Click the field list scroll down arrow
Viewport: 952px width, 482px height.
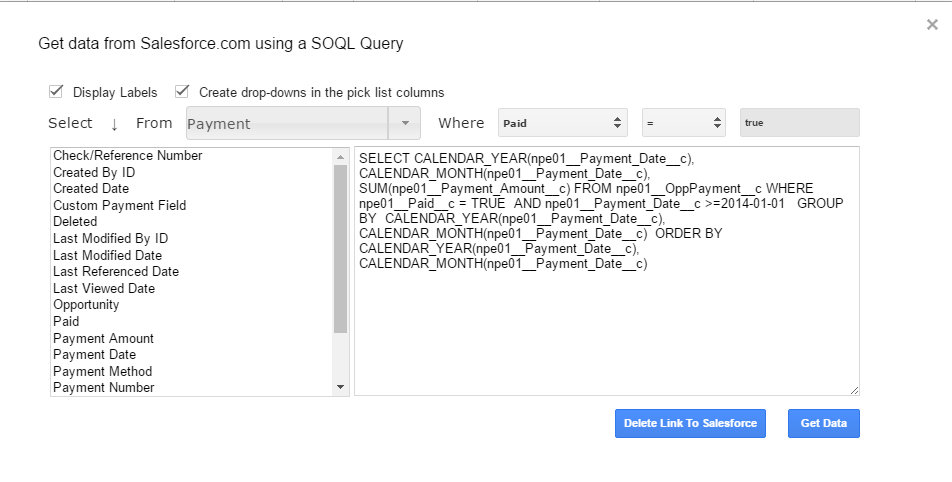pyautogui.click(x=341, y=387)
